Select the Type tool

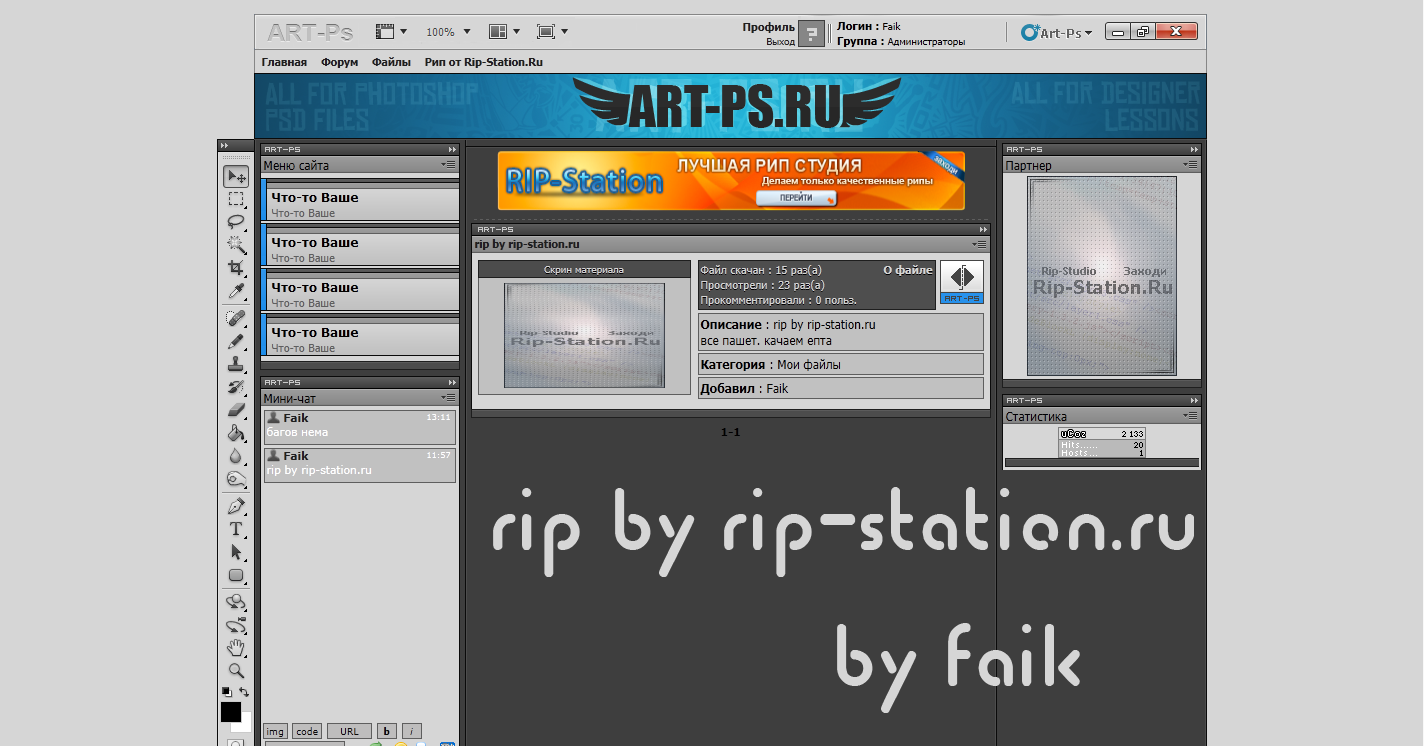pyautogui.click(x=236, y=529)
